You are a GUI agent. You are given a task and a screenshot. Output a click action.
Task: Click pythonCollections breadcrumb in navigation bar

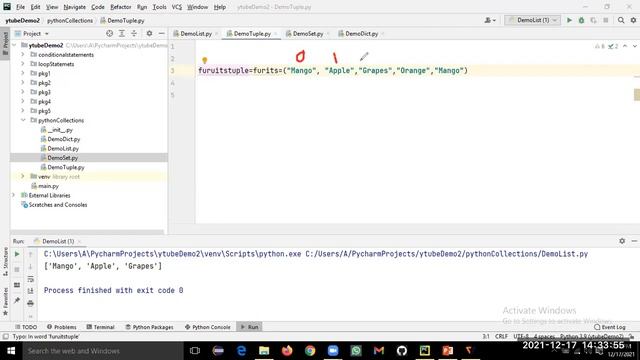coord(70,20)
